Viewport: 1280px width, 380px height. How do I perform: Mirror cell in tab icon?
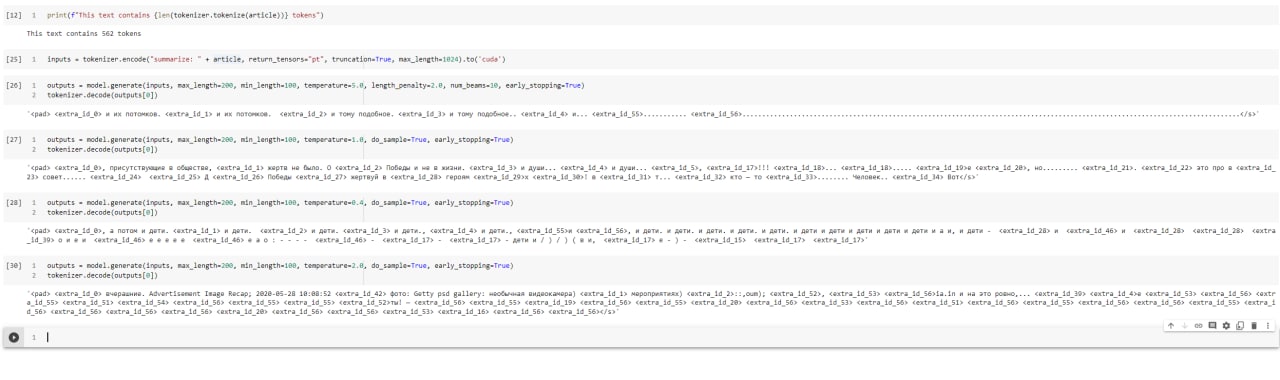[x=1240, y=325]
